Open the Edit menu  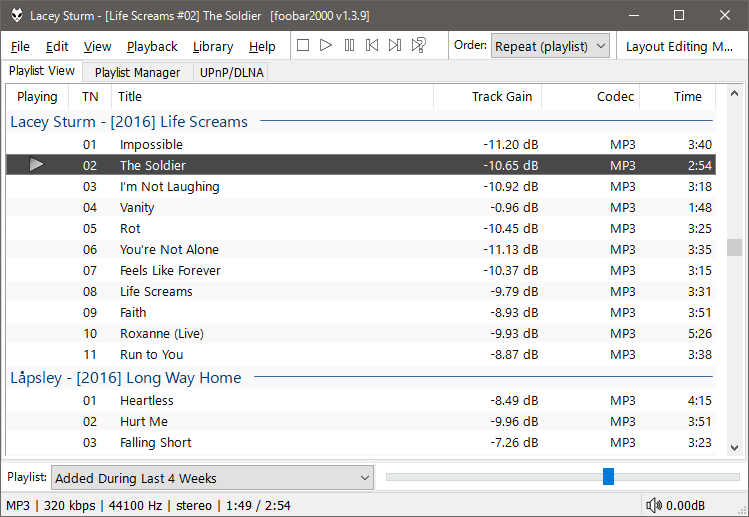(x=57, y=46)
